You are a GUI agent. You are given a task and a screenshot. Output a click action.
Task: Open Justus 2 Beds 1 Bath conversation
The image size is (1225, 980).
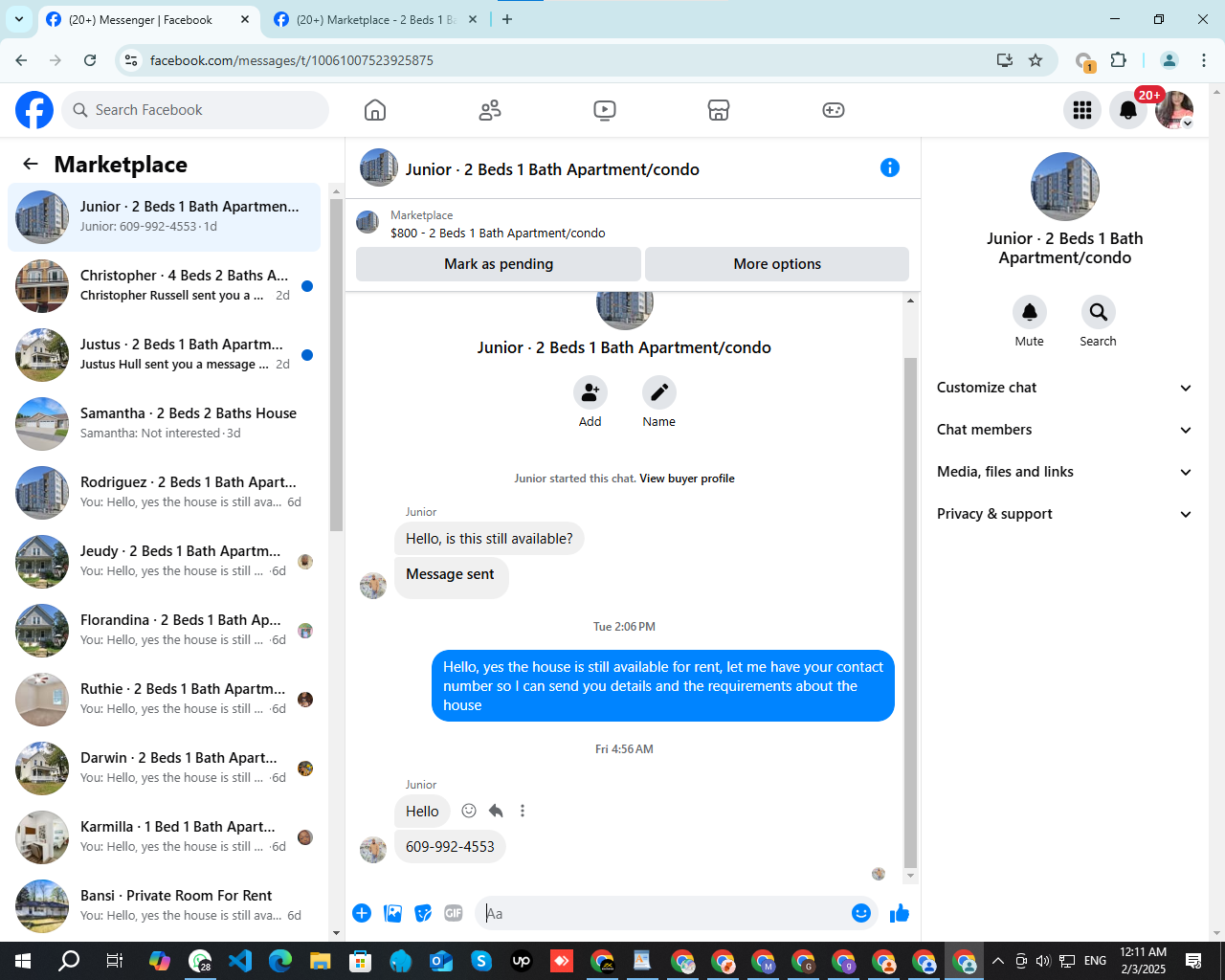[x=165, y=354]
